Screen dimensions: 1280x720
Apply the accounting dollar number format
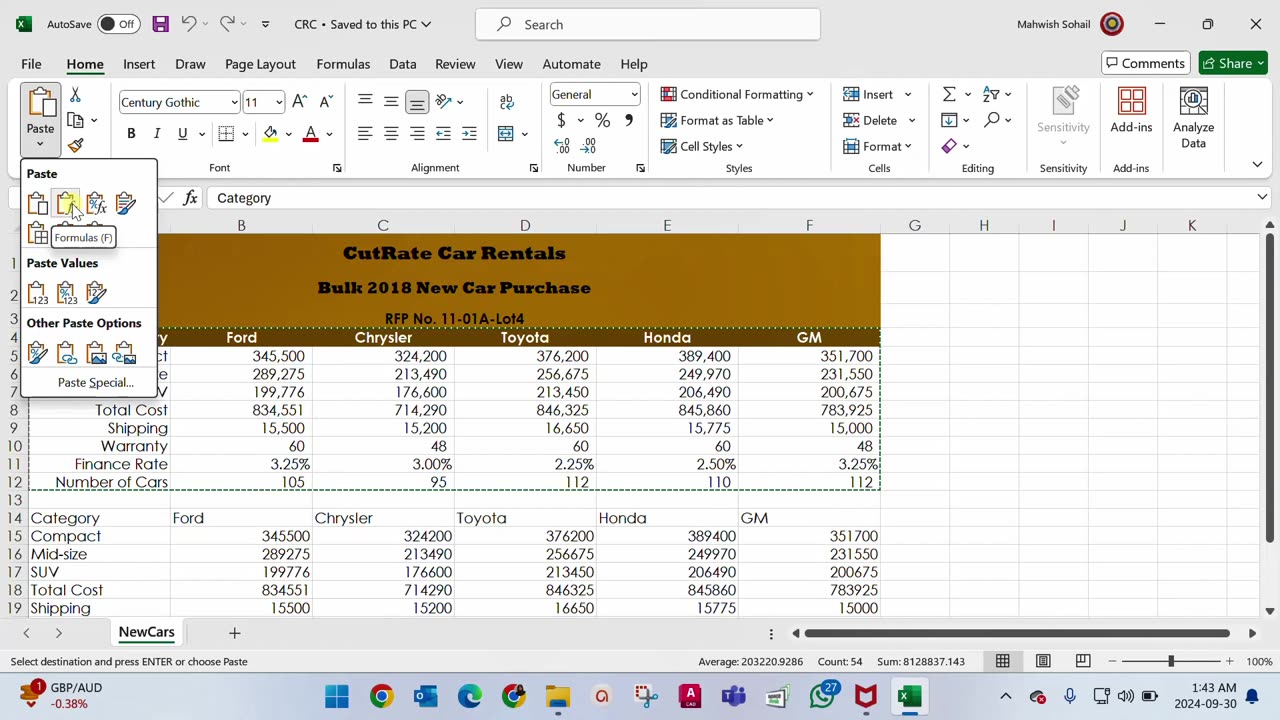click(x=561, y=120)
